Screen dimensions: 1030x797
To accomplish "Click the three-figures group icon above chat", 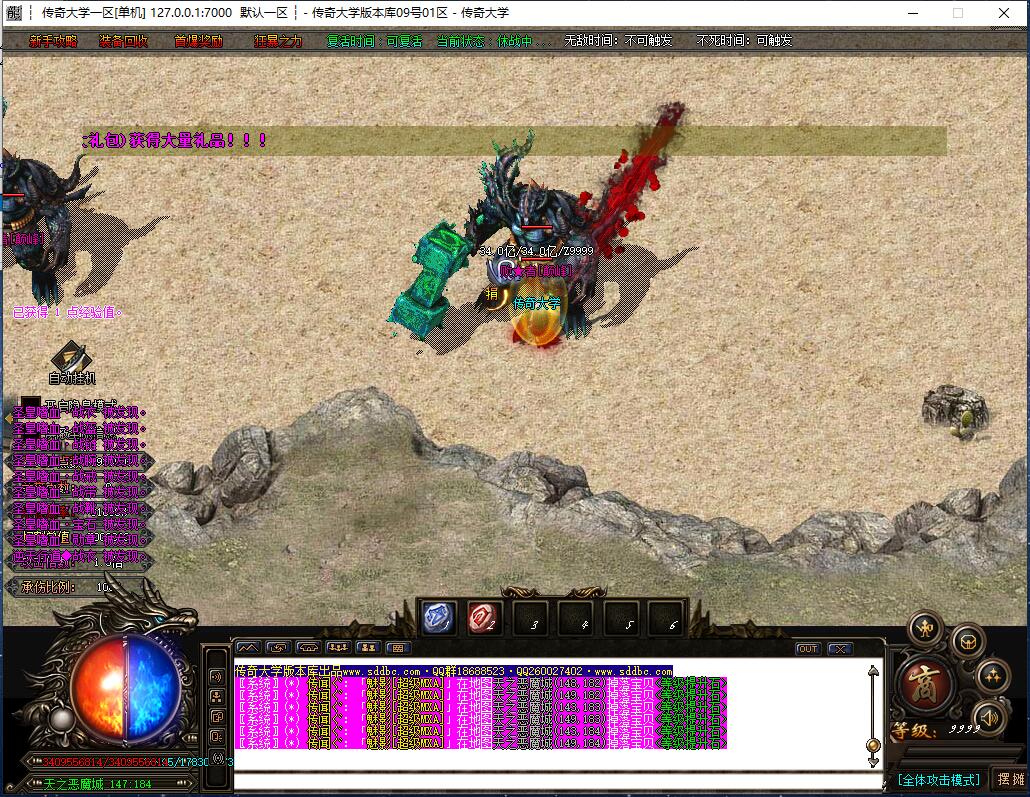I will pyautogui.click(x=338, y=648).
